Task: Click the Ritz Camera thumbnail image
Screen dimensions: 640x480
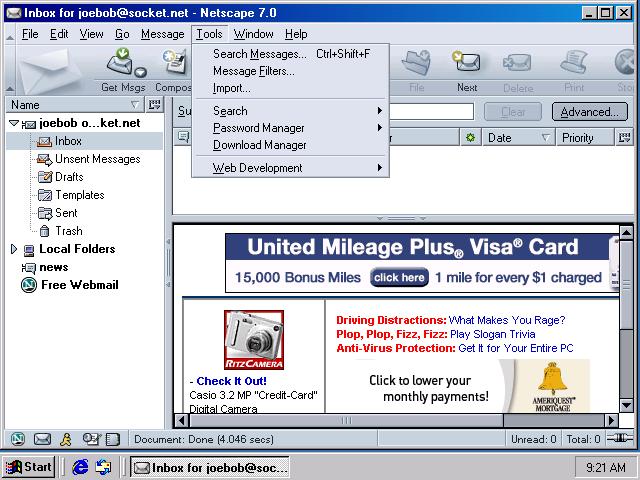Action: coord(254,340)
